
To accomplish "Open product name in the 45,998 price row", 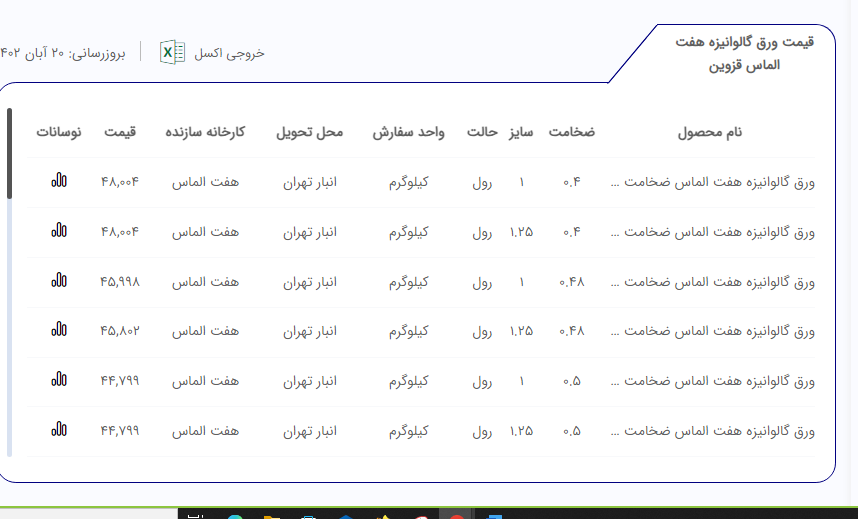I will [712, 282].
